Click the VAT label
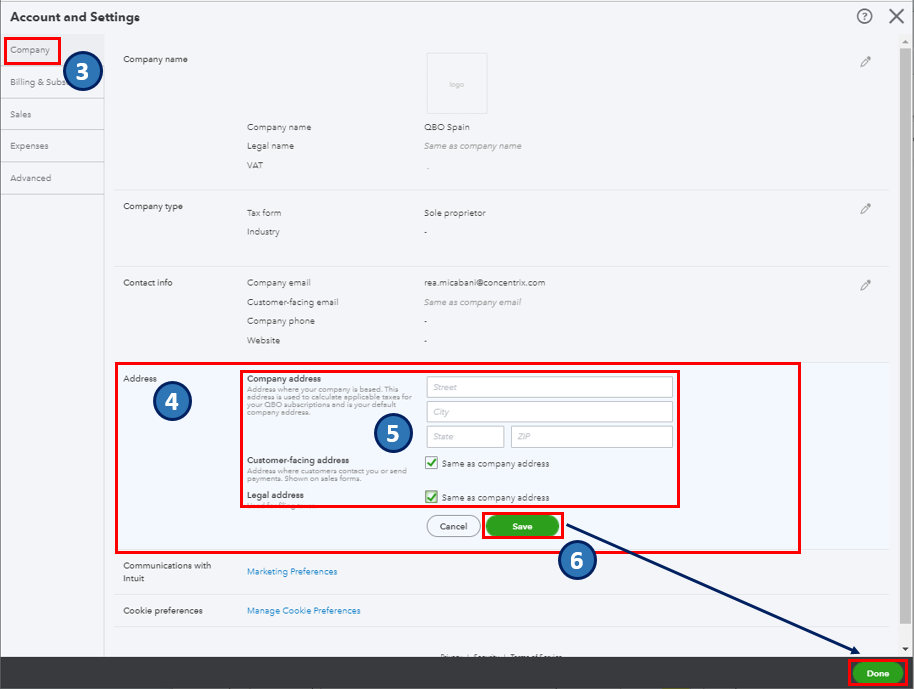 [x=255, y=166]
